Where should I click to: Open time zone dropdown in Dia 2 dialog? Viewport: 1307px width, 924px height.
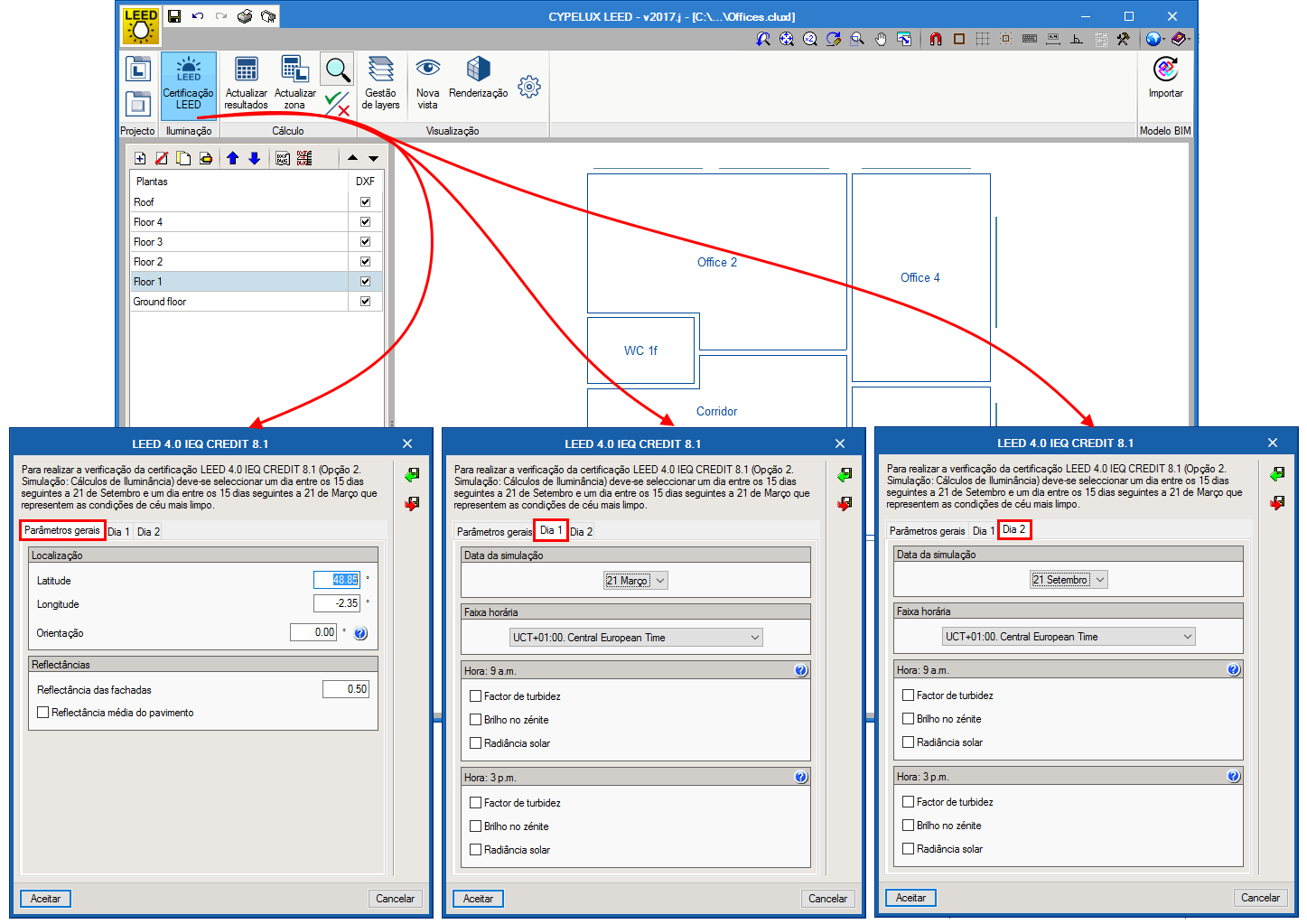point(1069,637)
